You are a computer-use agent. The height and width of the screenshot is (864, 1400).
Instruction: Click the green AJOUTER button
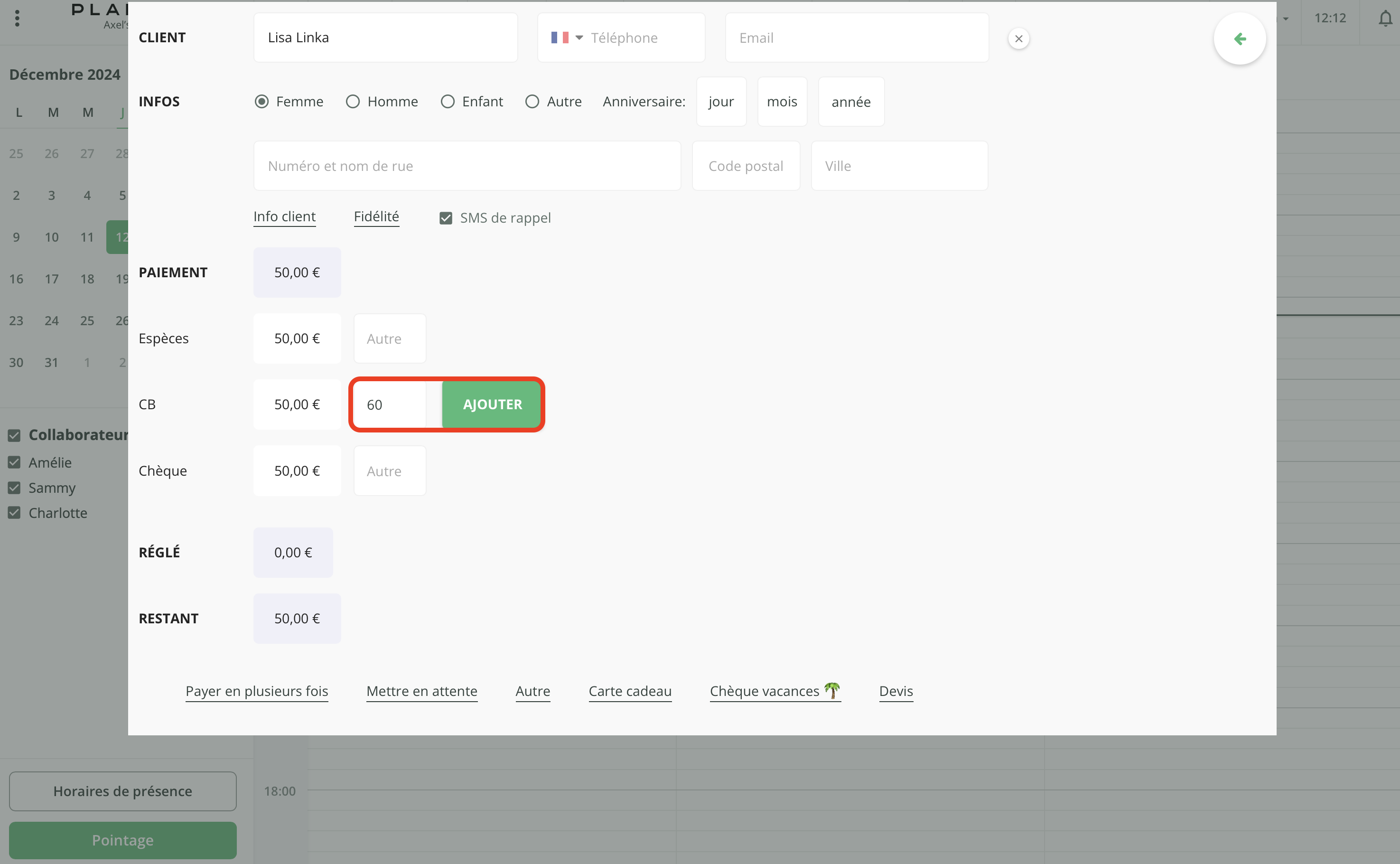pos(492,404)
